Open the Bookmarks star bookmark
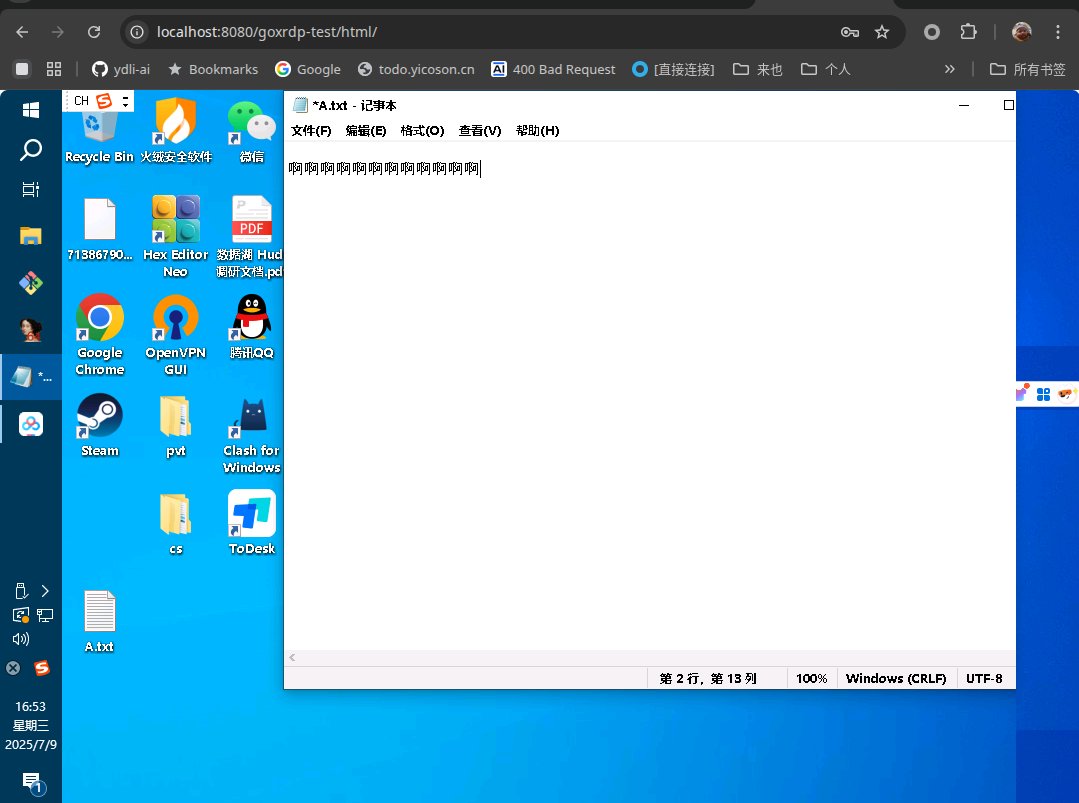Viewport: 1079px width, 803px height. point(213,69)
